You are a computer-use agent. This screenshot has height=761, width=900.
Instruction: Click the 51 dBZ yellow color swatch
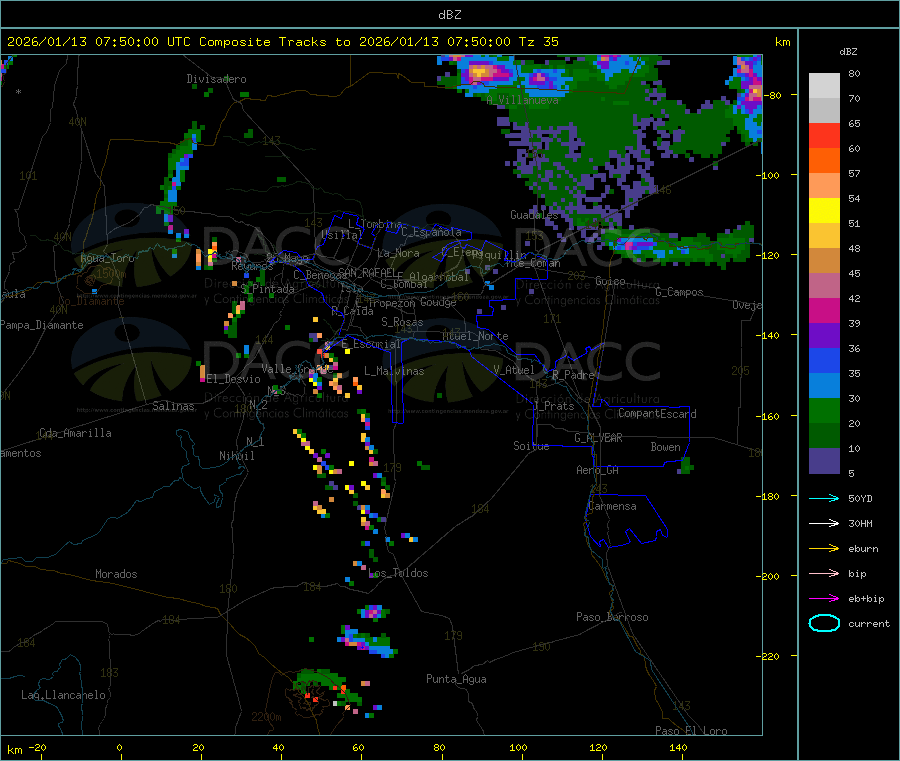pos(824,211)
